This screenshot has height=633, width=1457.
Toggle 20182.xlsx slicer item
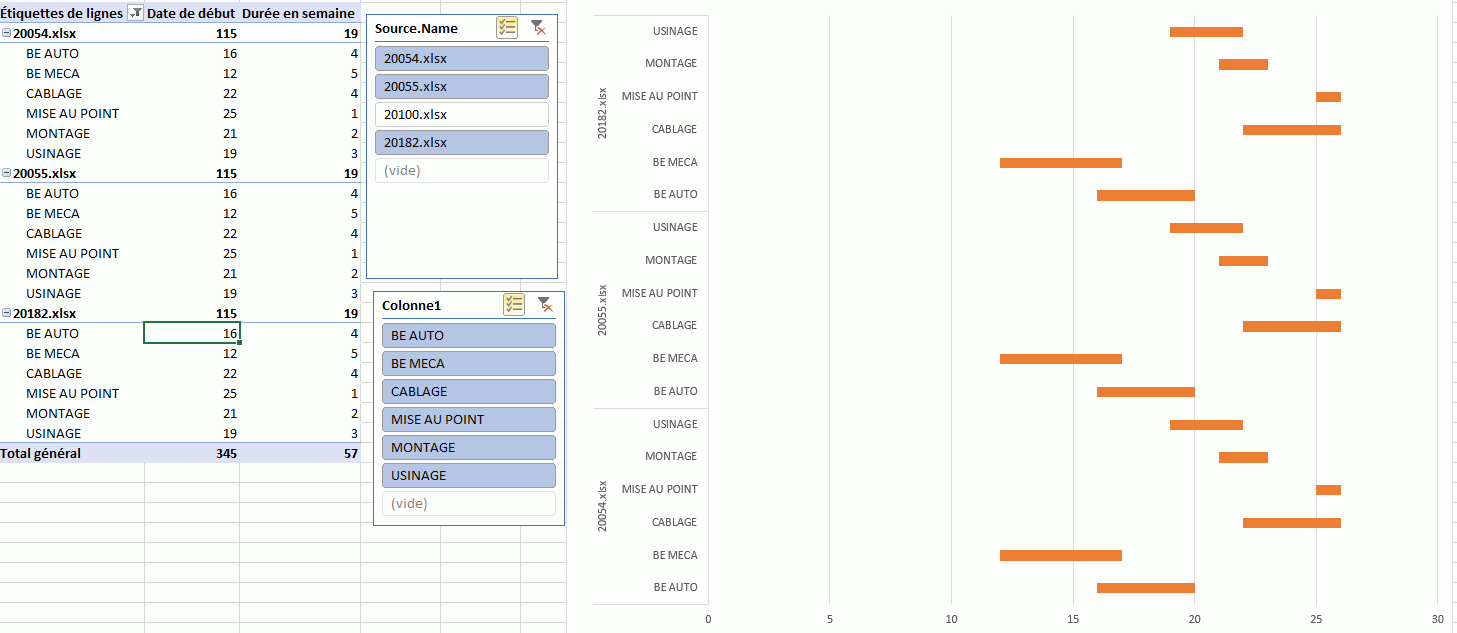tap(462, 142)
